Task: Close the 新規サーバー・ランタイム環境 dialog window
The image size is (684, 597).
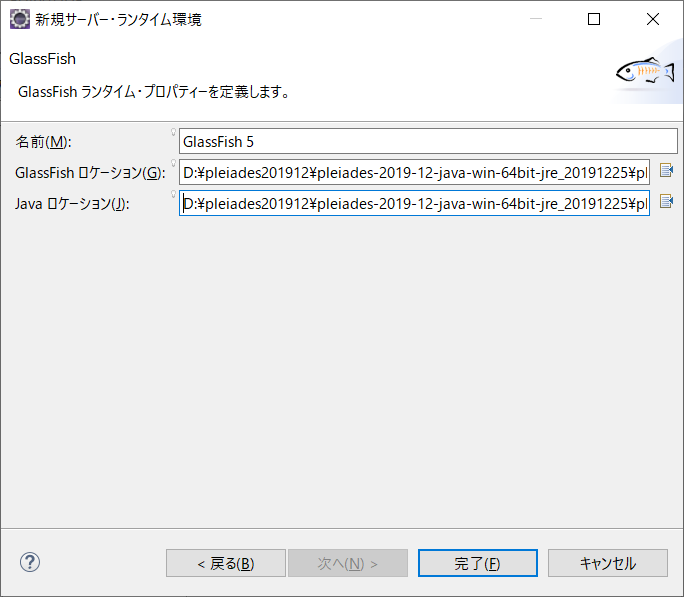Action: (653, 19)
